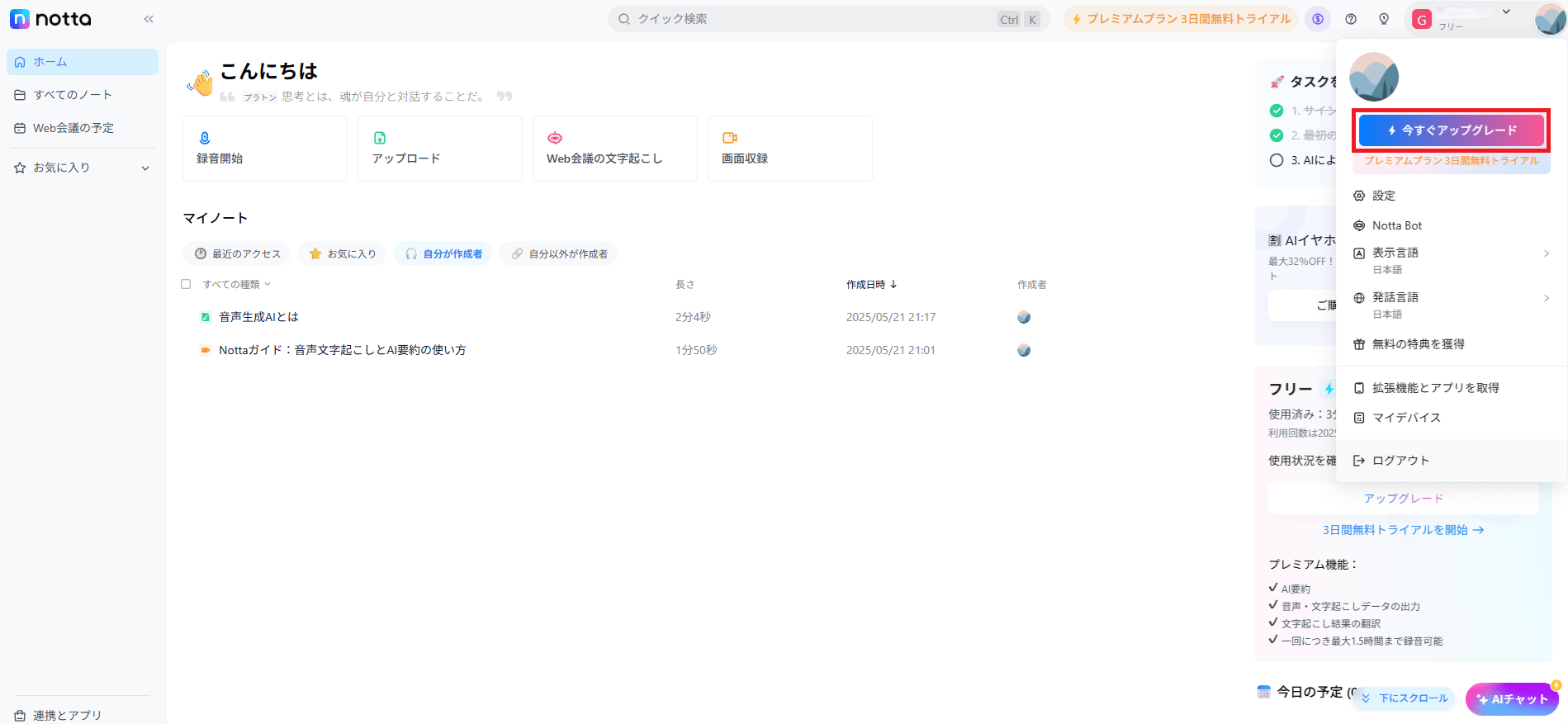Check the select-all notes checkbox
The height and width of the screenshot is (724, 1568).
[186, 284]
